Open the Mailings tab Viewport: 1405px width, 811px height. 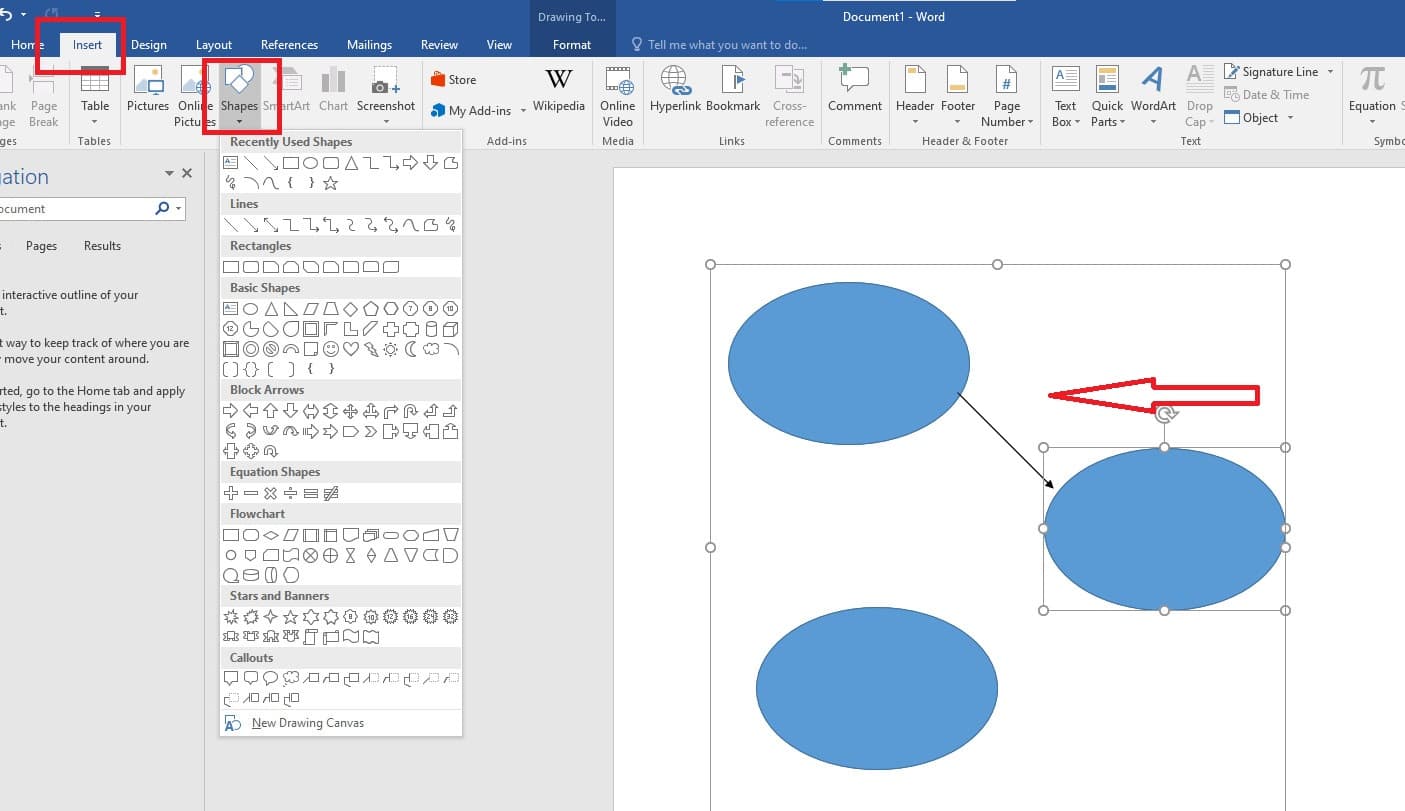369,45
